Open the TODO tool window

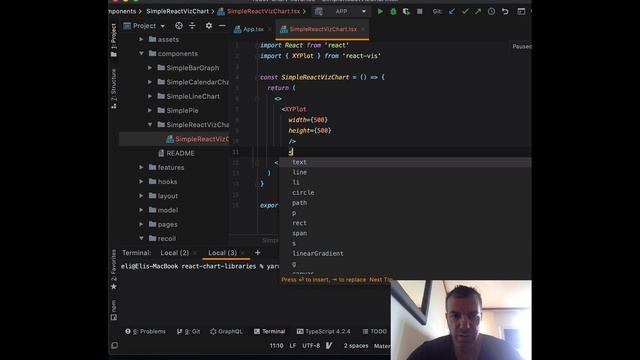[x=375, y=331]
